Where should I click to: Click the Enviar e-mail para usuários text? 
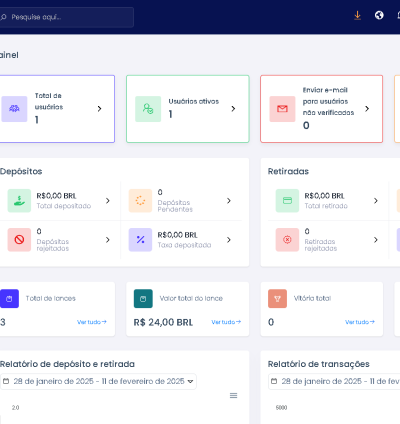coord(328,101)
